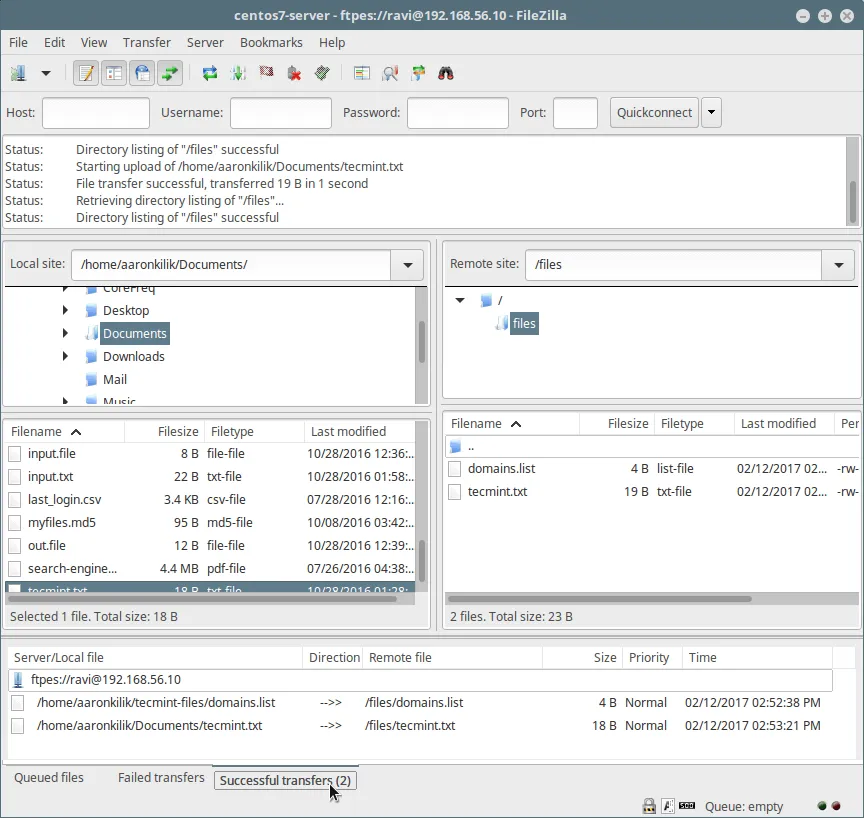This screenshot has height=818, width=864.
Task: Click the message log vertical scrollbar
Action: coord(852,202)
